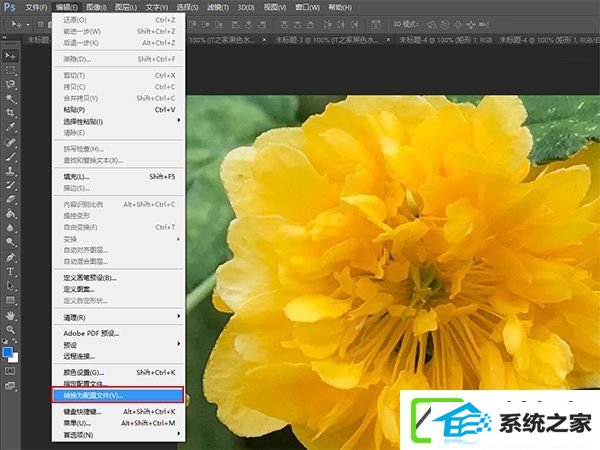Expand the 变换 submenu arrow
The width and height of the screenshot is (600, 450).
(178, 239)
